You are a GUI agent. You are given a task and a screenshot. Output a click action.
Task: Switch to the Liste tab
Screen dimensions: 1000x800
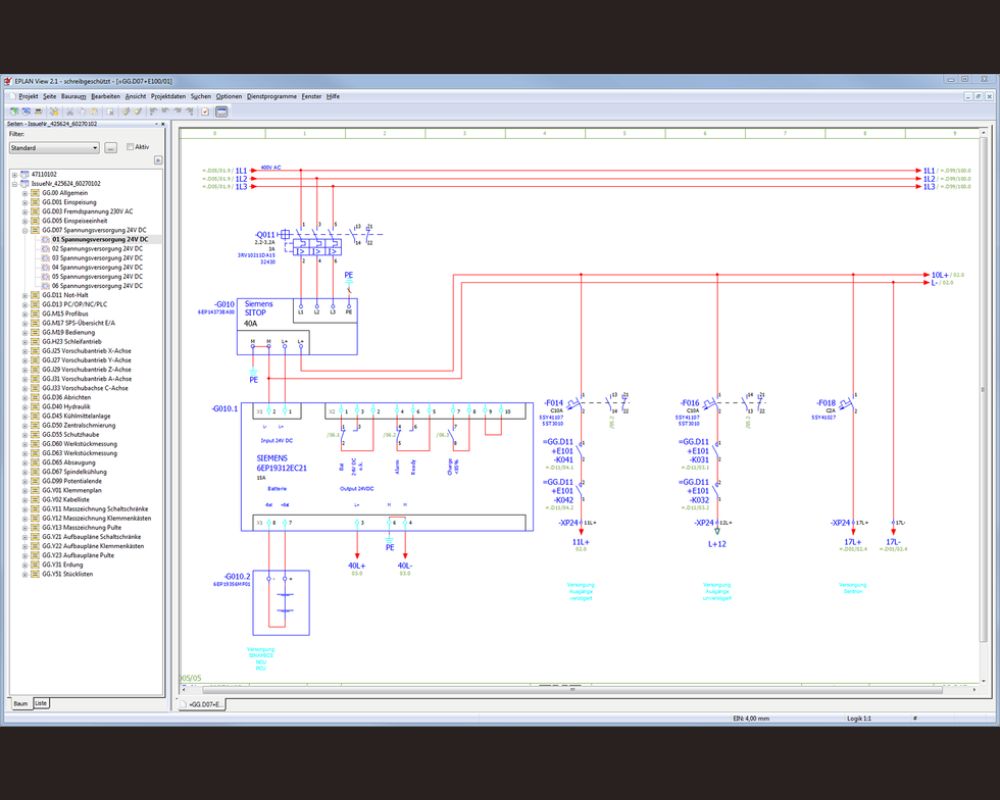39,703
